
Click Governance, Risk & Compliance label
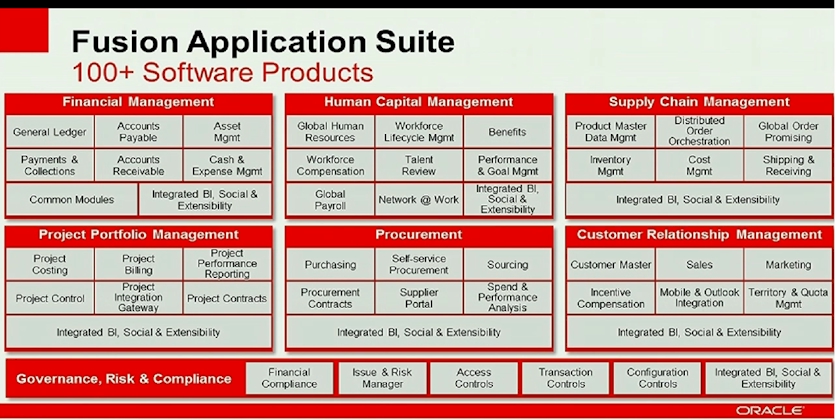coord(124,379)
